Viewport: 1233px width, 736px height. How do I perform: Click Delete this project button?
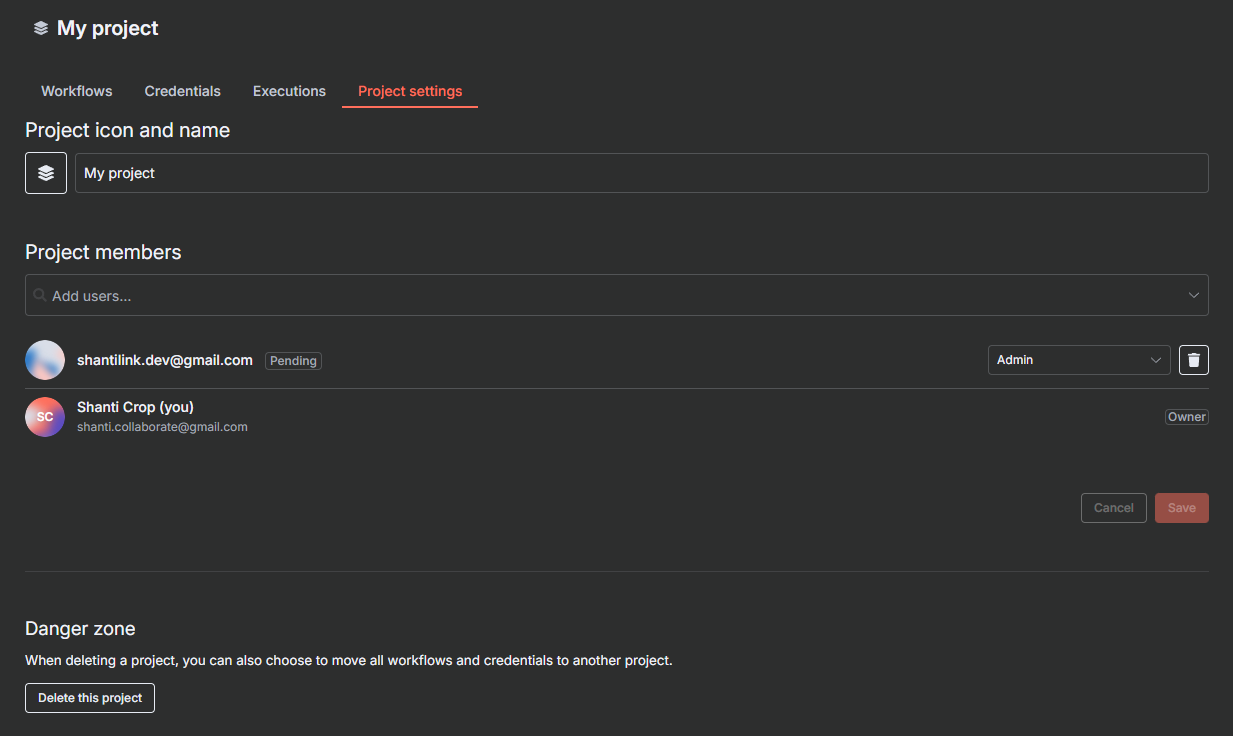click(90, 698)
